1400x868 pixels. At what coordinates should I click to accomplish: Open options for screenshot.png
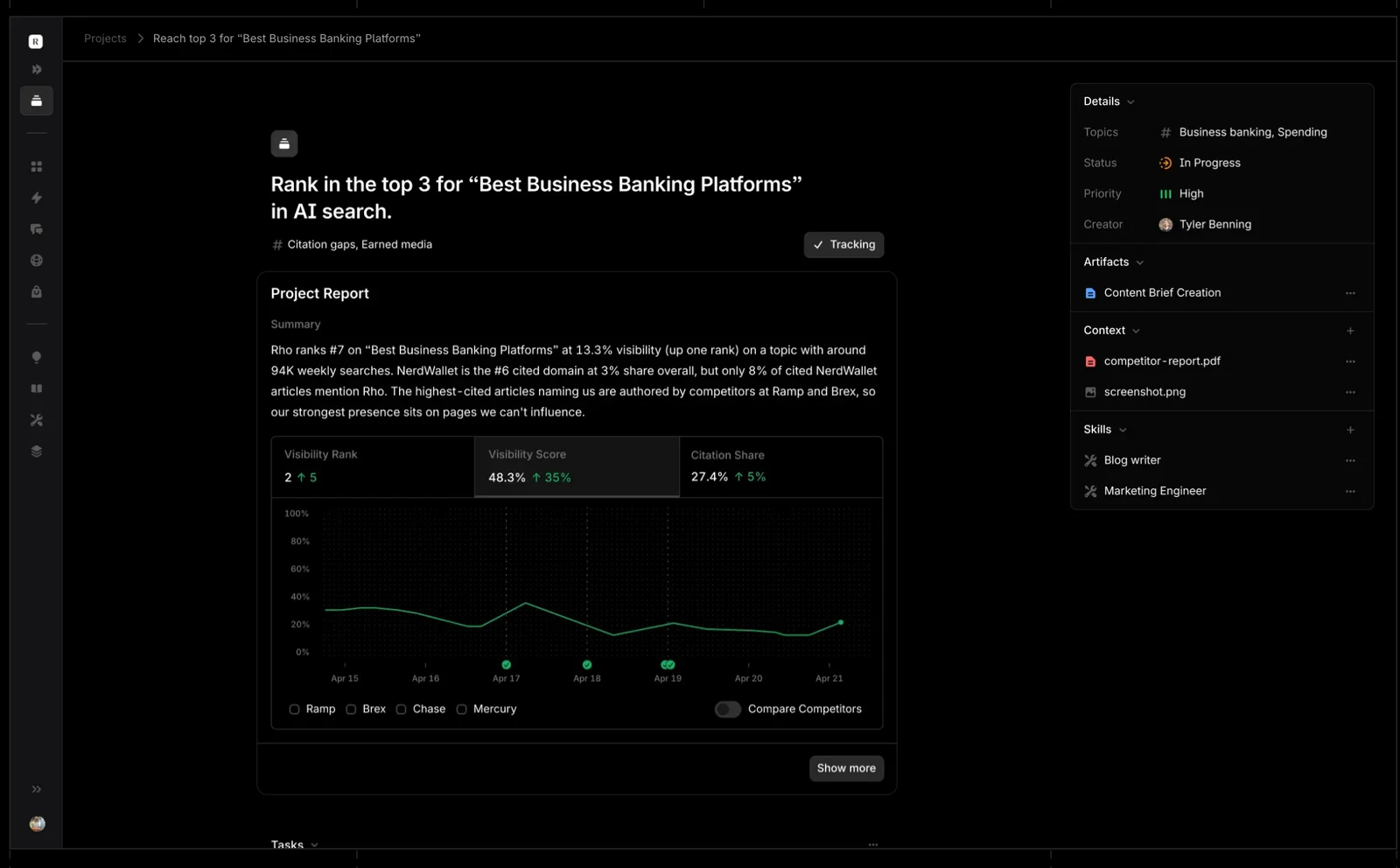pyautogui.click(x=1350, y=392)
